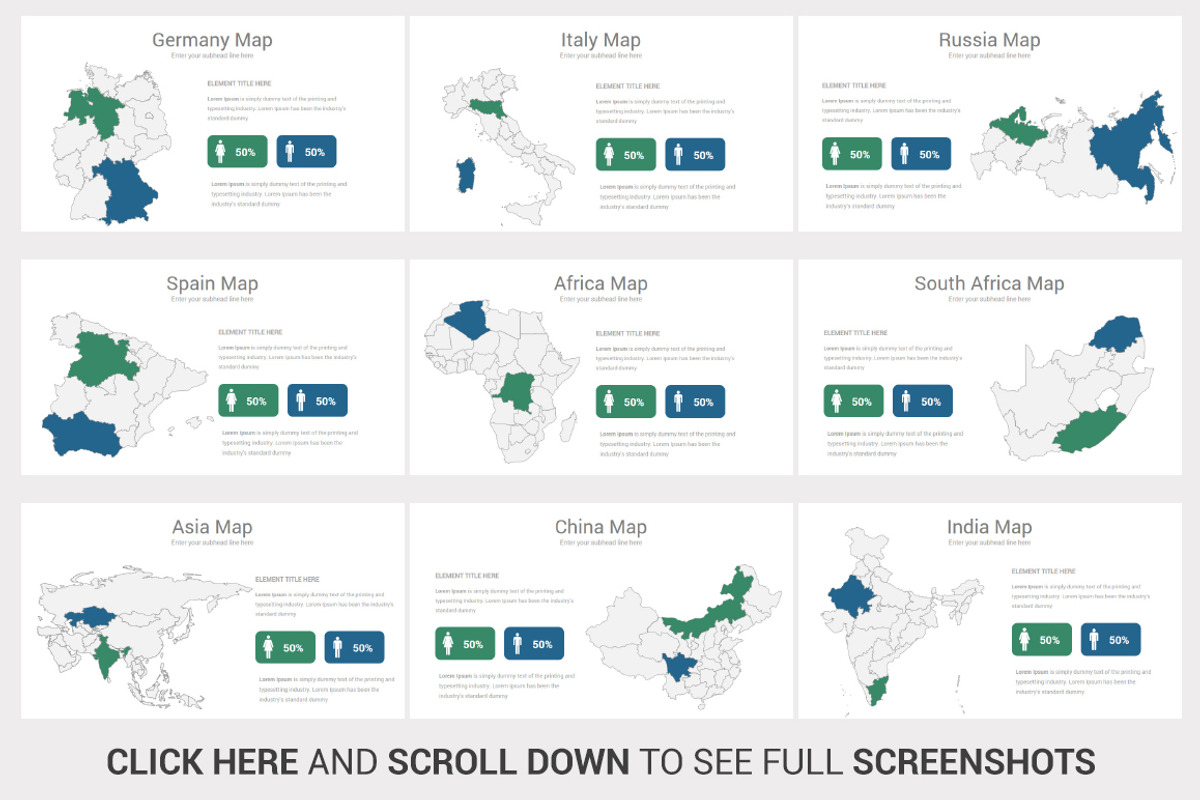Click the male icon on Italy Map slide
Screen dimensions: 1200x800
click(x=678, y=155)
